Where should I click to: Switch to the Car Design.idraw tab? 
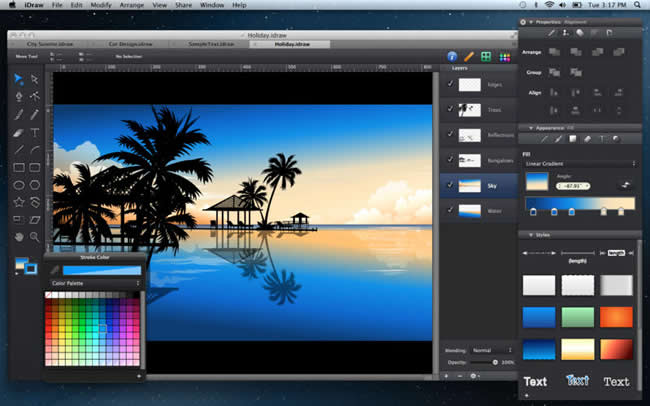[129, 44]
